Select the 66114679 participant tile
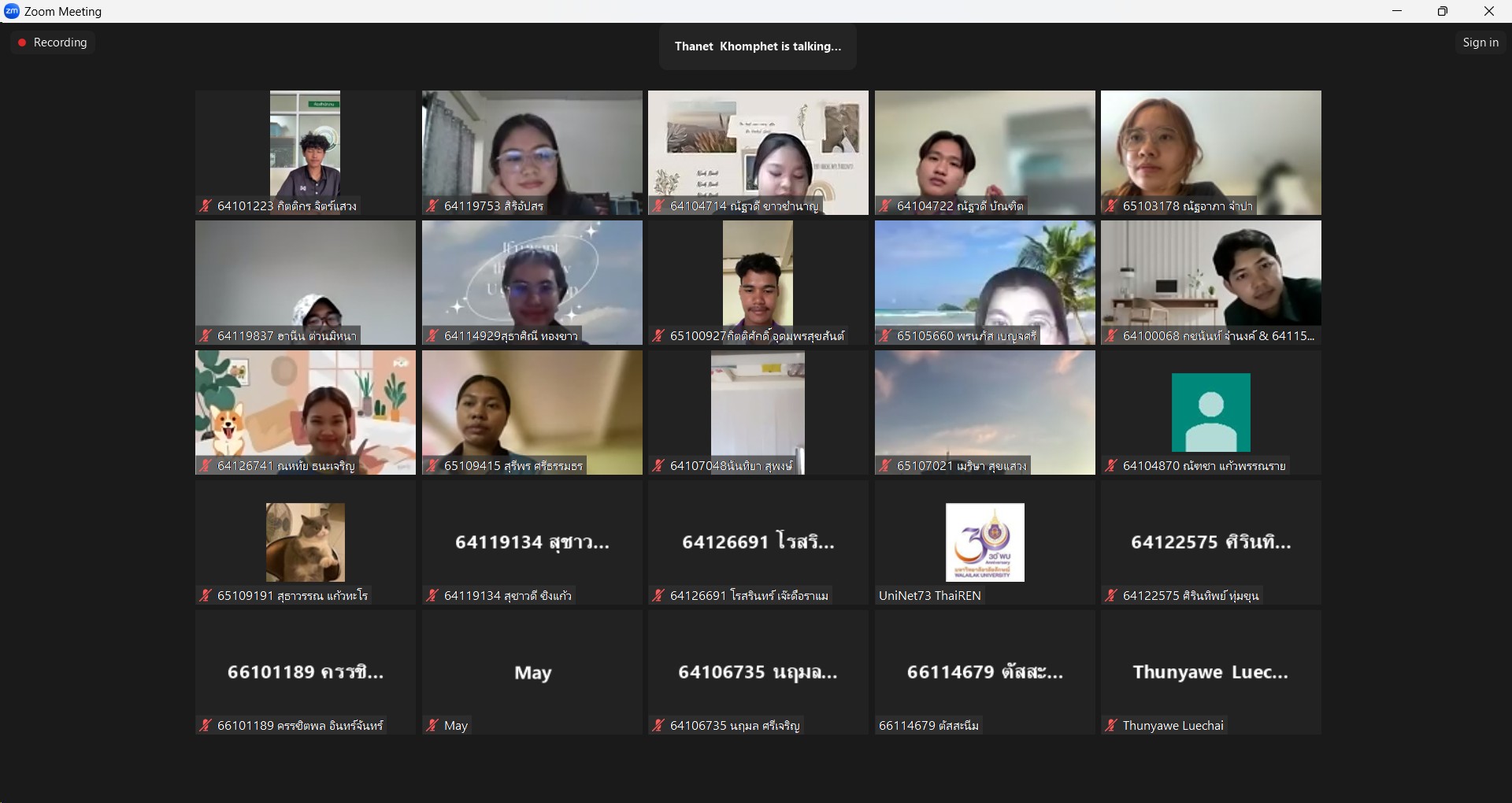 click(x=984, y=672)
